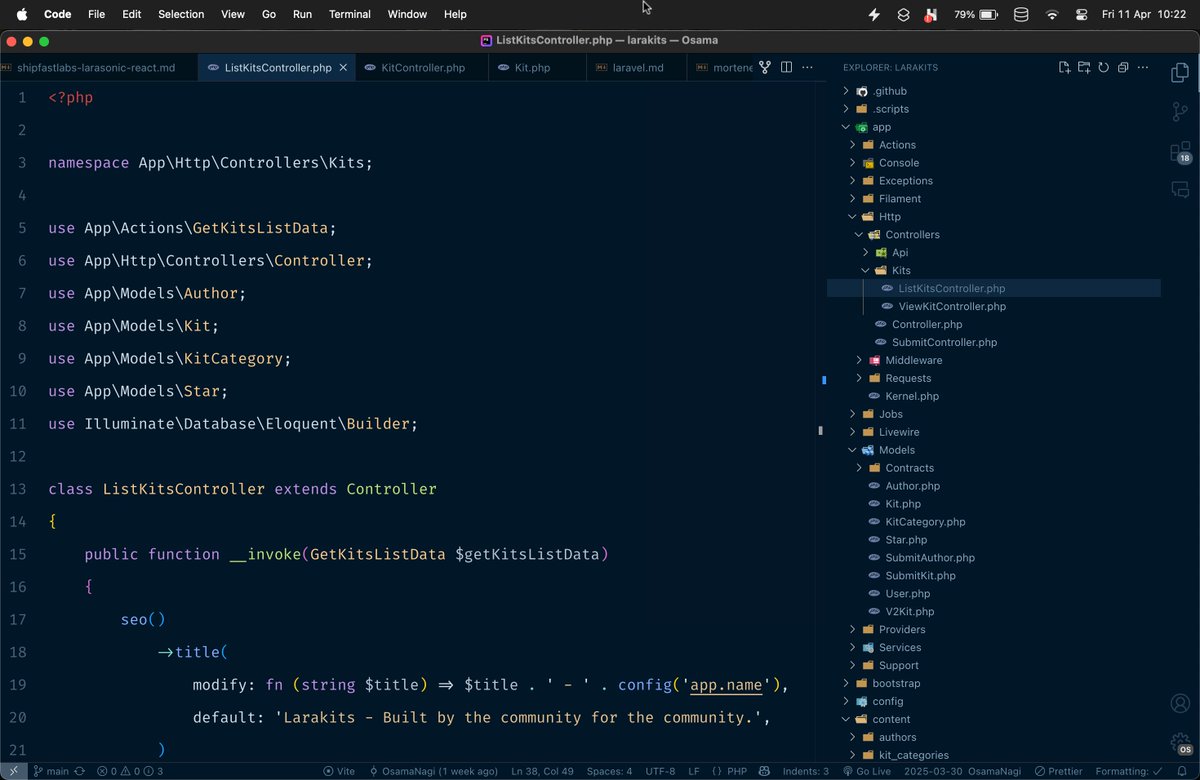Click the OsamaNagi (1 week ago) blame text
Viewport: 1200px width, 780px height.
[x=434, y=771]
